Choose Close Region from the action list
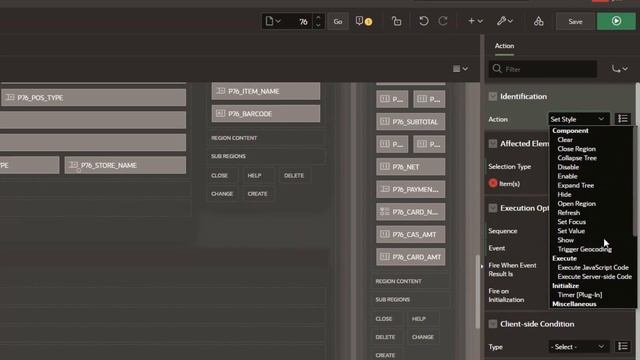Viewport: 640px width, 360px height. point(576,149)
